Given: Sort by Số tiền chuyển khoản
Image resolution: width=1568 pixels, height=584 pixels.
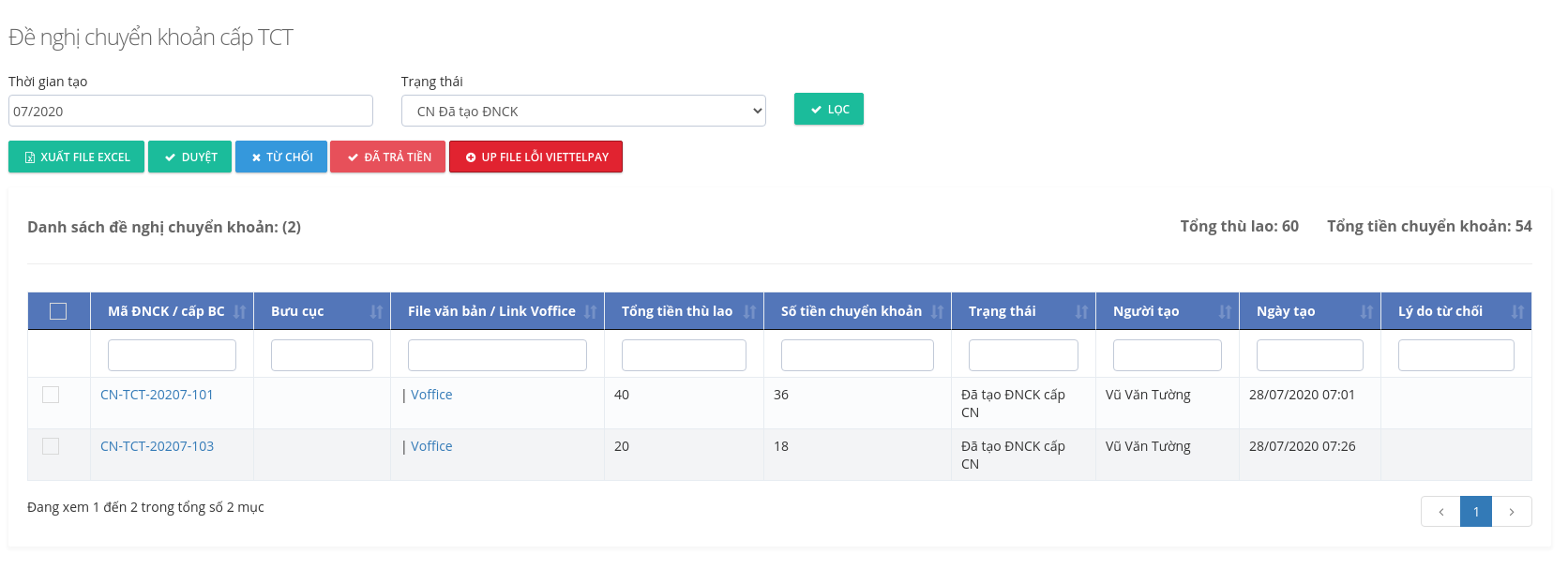Looking at the screenshot, I should coord(937,312).
